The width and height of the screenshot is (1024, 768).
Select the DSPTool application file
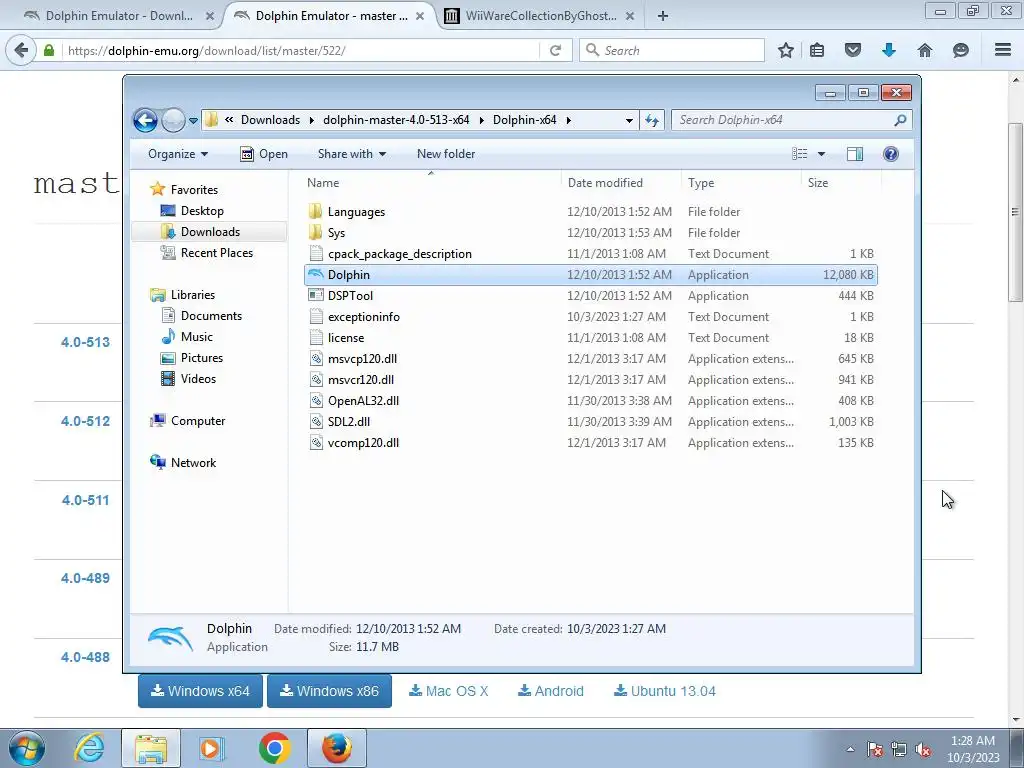tap(590, 296)
